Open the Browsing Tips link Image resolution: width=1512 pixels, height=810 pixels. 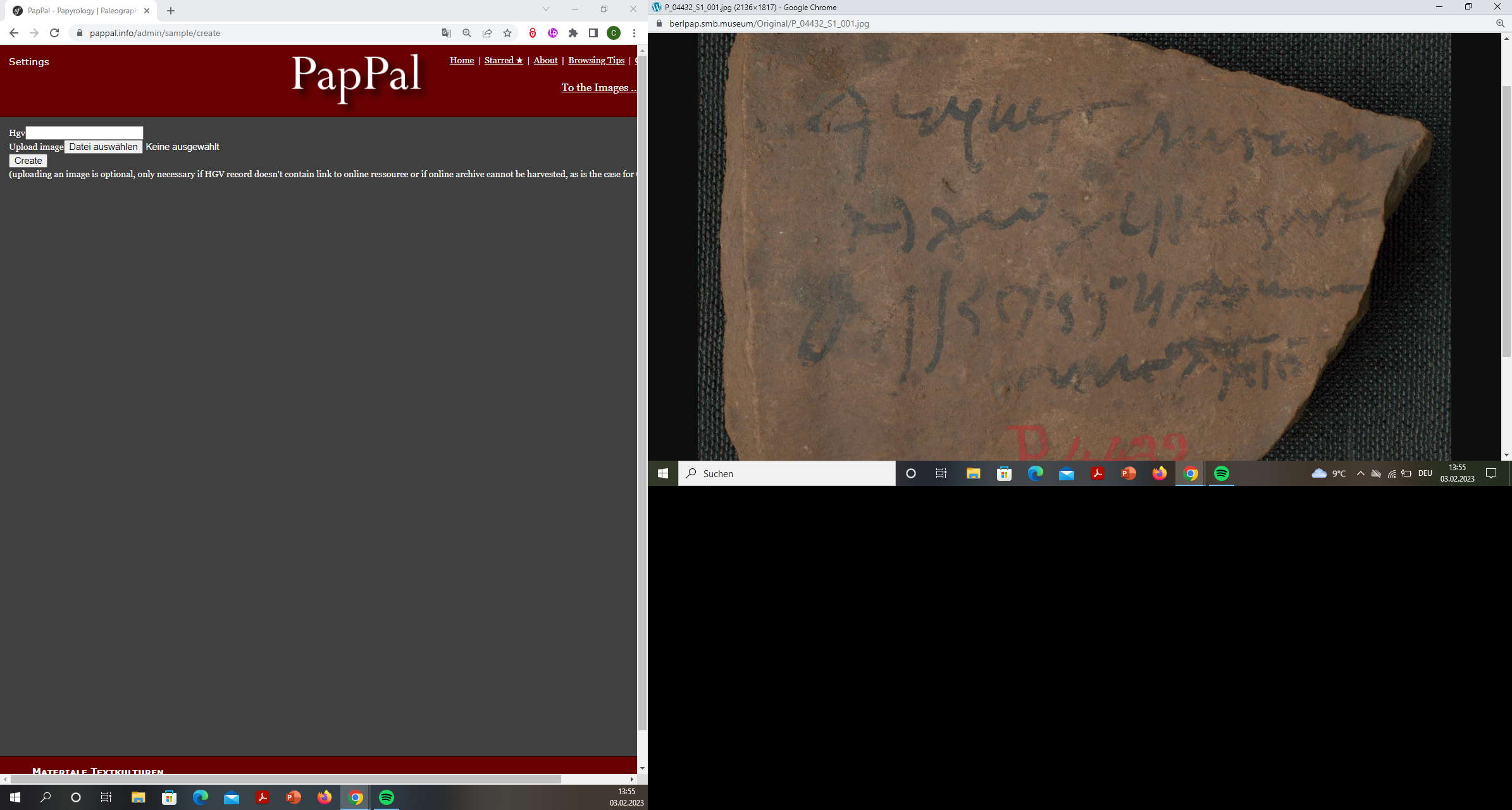596,60
